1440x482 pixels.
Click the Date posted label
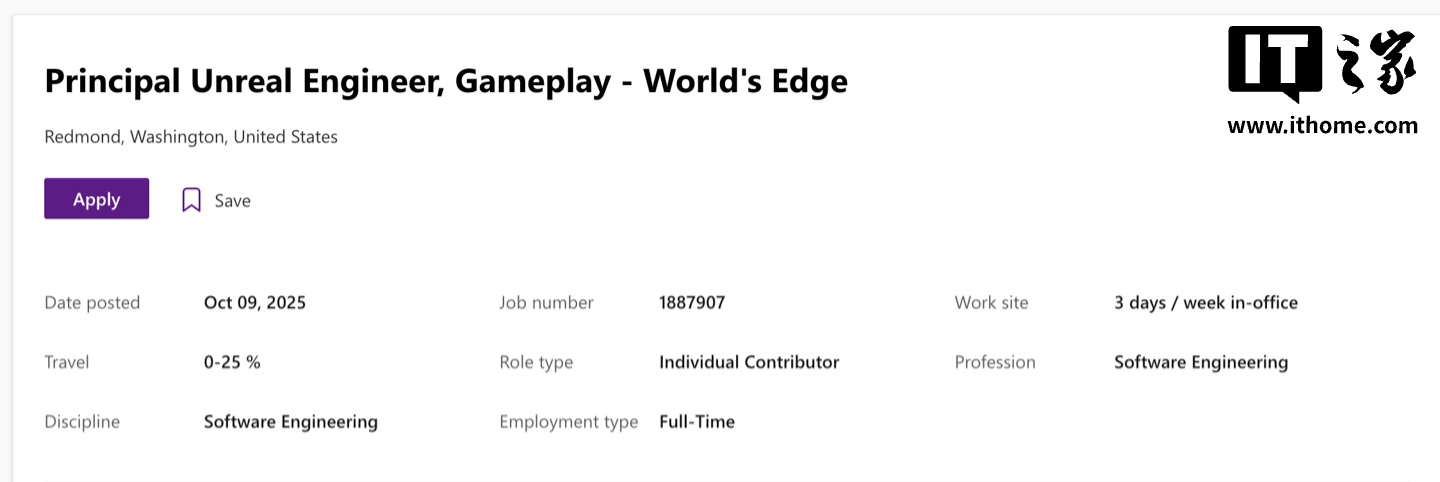coord(92,303)
